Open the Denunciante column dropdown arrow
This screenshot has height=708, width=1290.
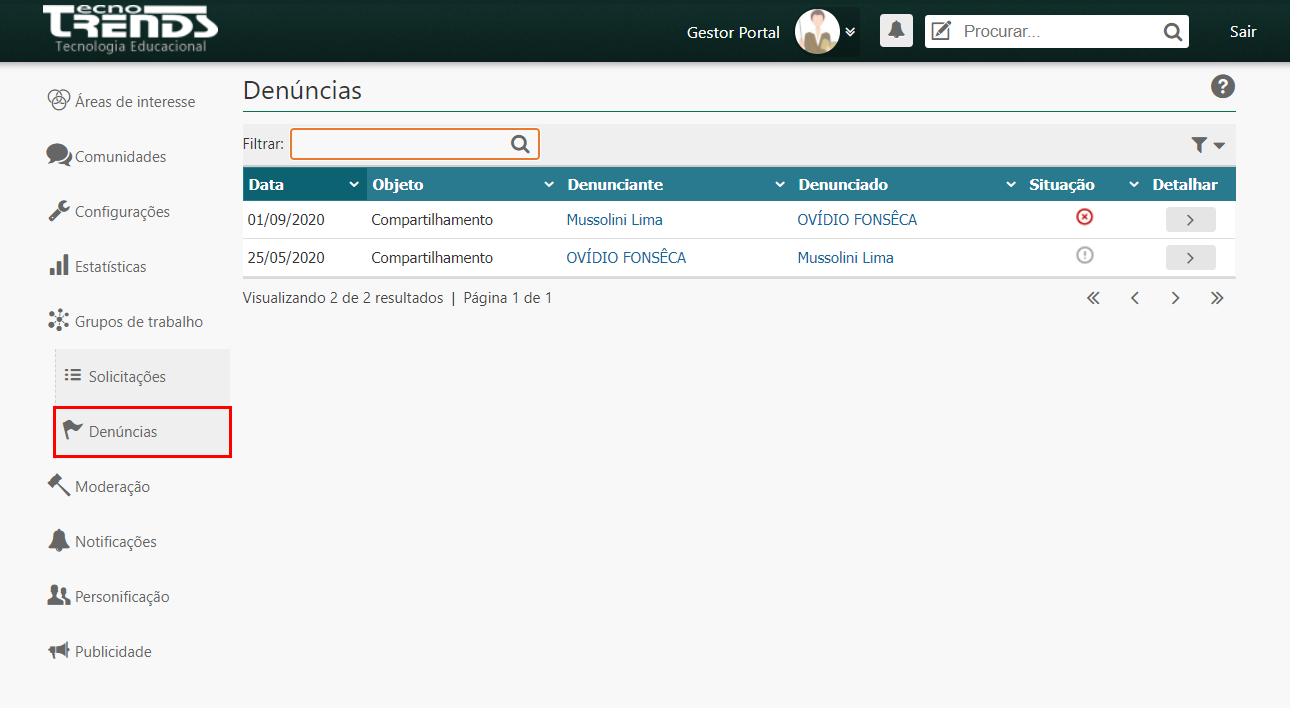[x=780, y=185]
